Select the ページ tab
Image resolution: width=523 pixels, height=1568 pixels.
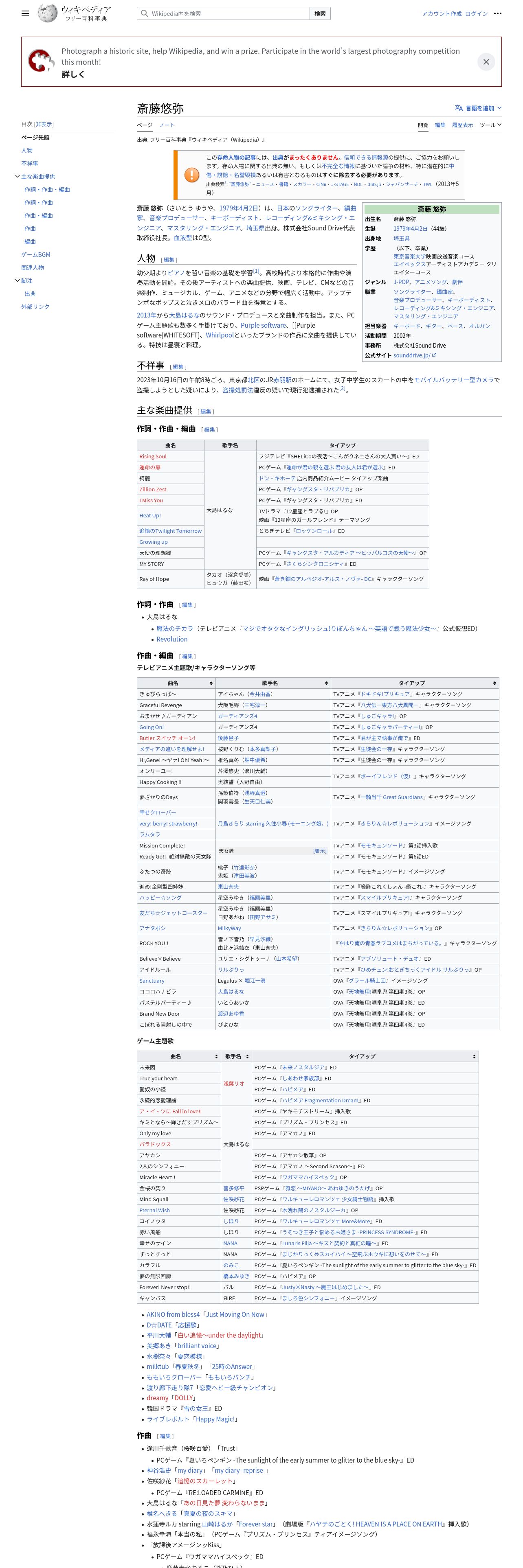click(x=144, y=125)
